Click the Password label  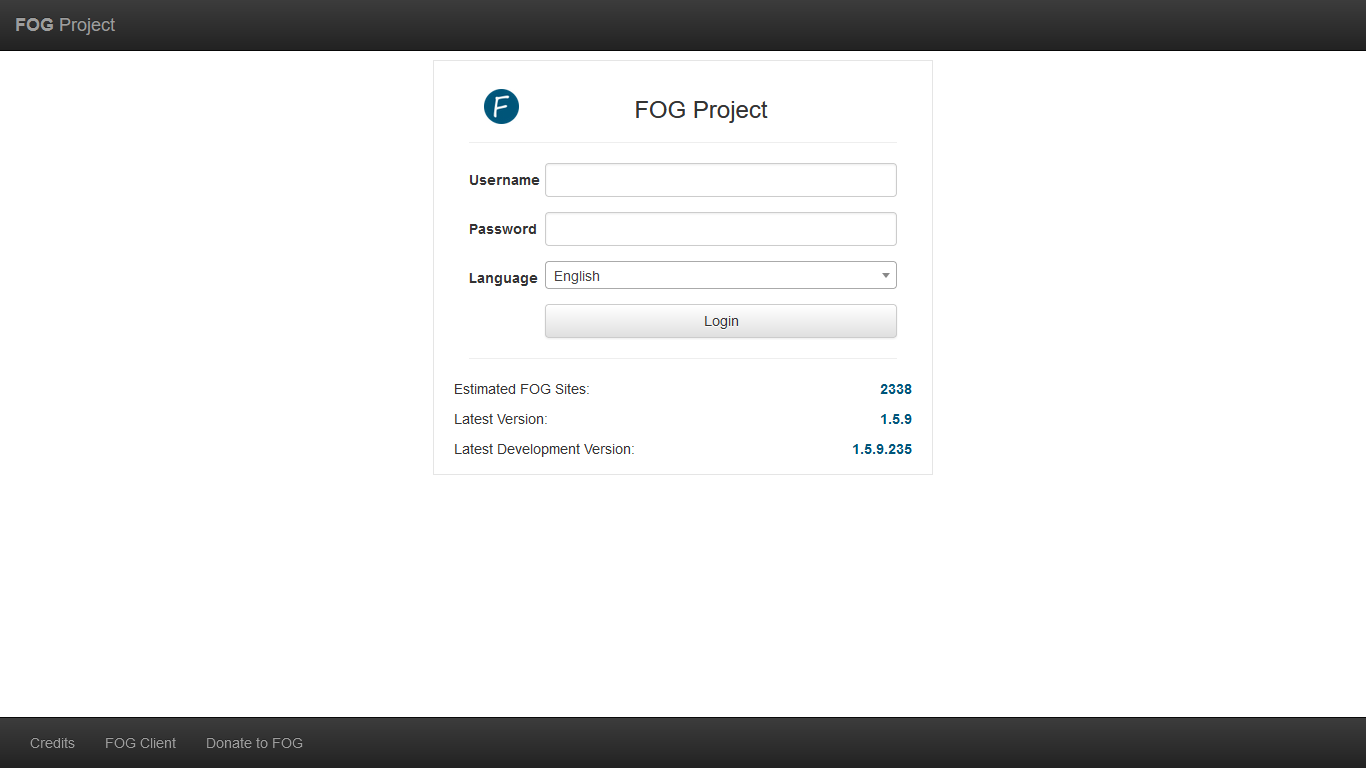tap(503, 229)
